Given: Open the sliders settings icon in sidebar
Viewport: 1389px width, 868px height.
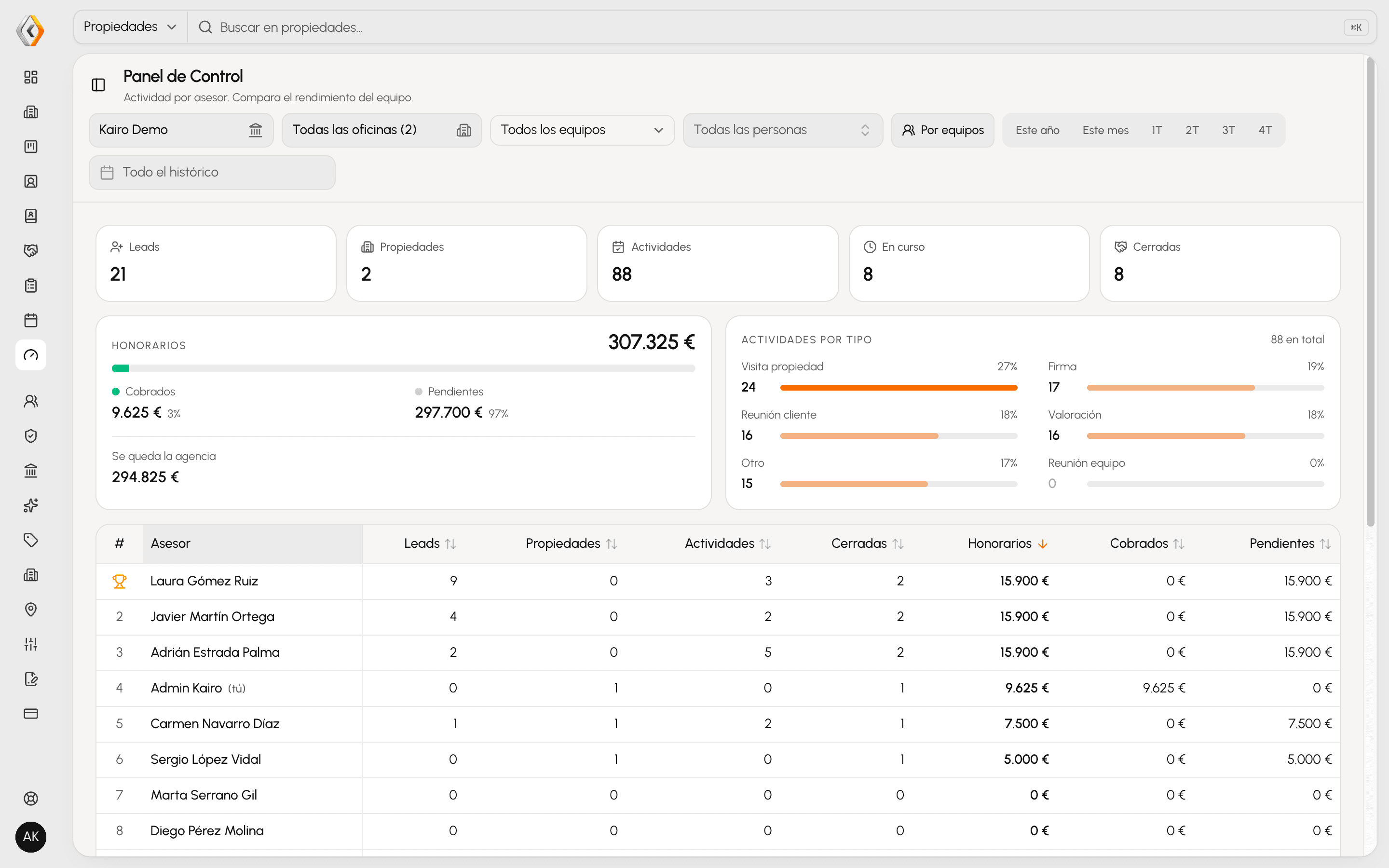Looking at the screenshot, I should 31,644.
